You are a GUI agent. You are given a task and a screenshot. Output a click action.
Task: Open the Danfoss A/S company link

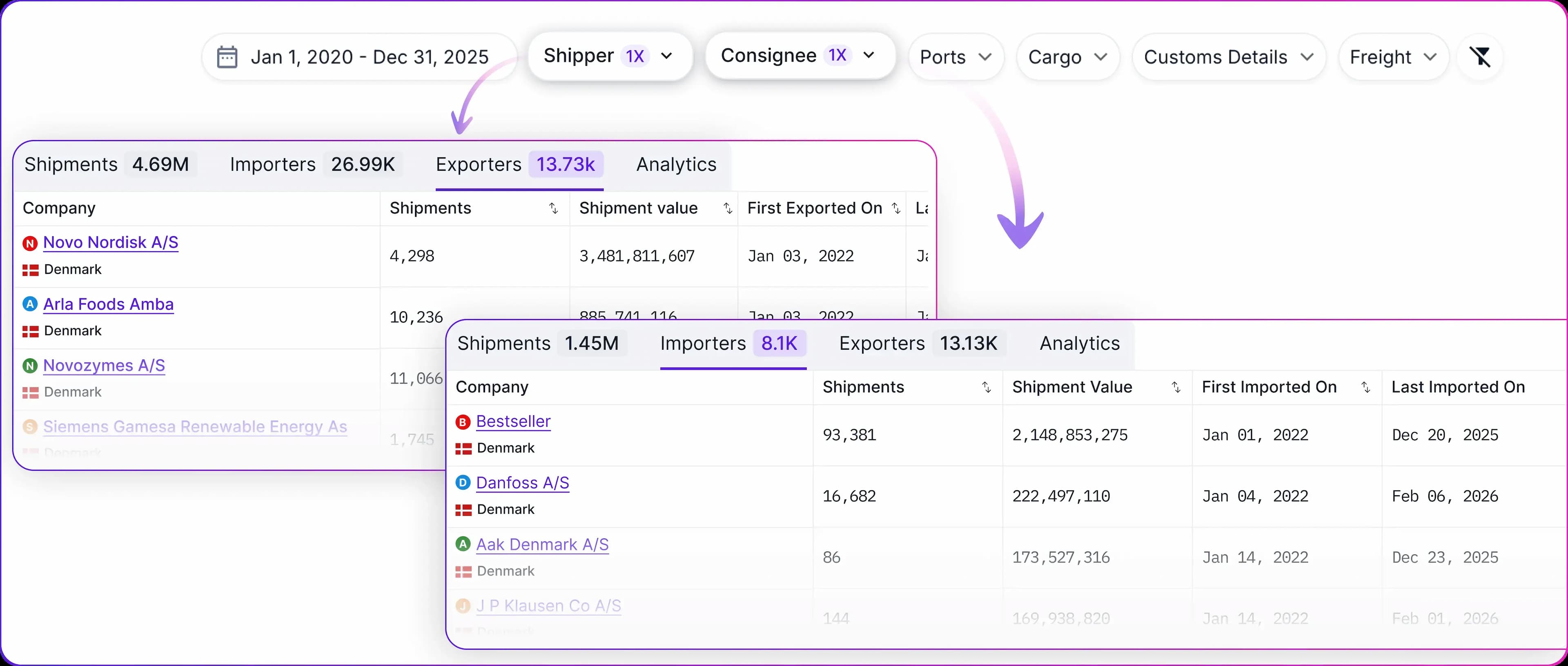(x=522, y=483)
